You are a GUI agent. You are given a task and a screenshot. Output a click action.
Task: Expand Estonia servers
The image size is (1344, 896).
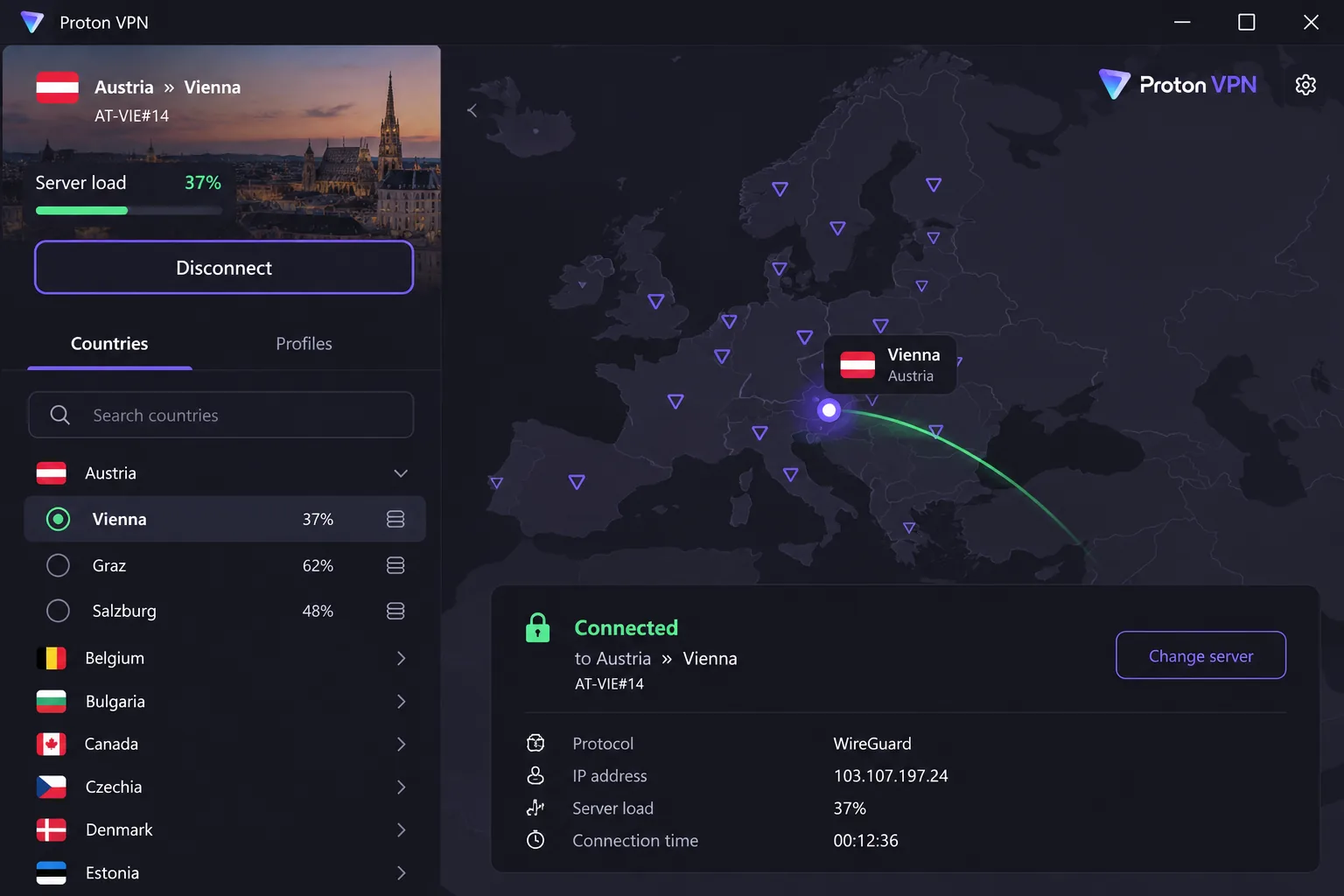401,872
